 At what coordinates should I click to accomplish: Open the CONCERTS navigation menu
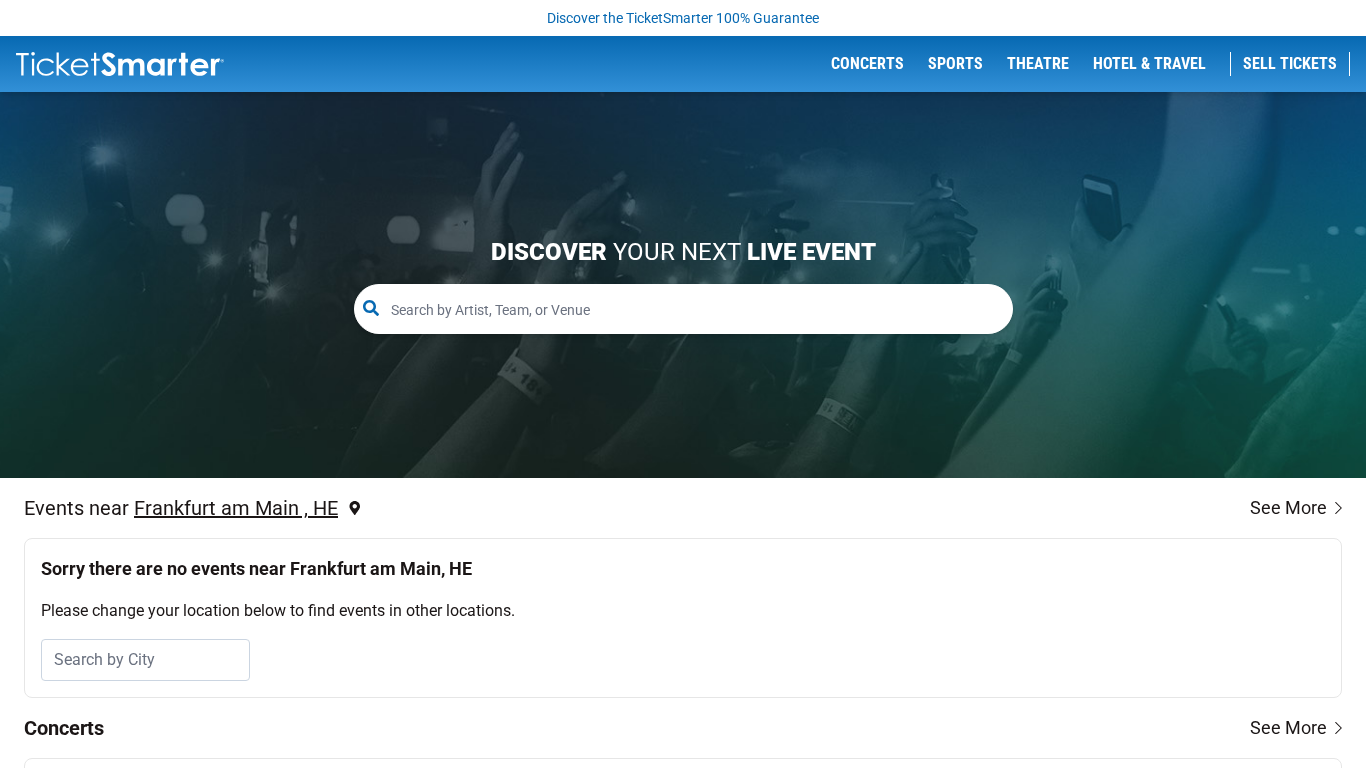pos(867,63)
